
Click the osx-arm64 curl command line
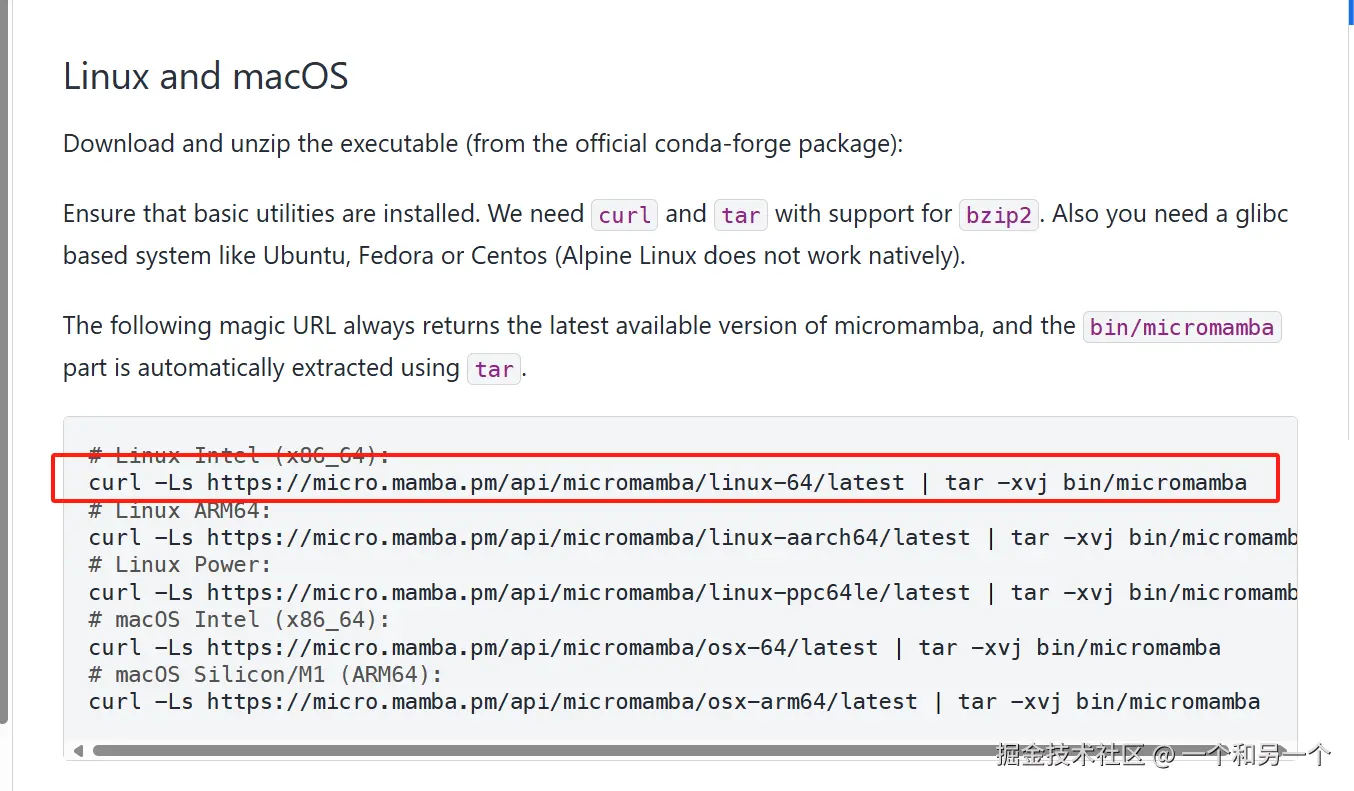click(674, 702)
